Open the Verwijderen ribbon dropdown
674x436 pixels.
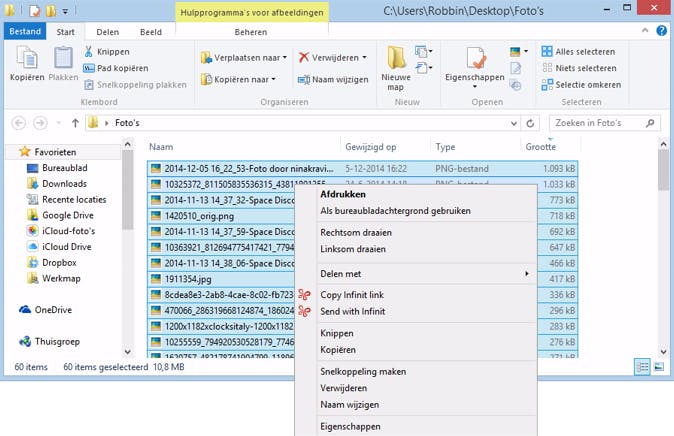click(333, 58)
